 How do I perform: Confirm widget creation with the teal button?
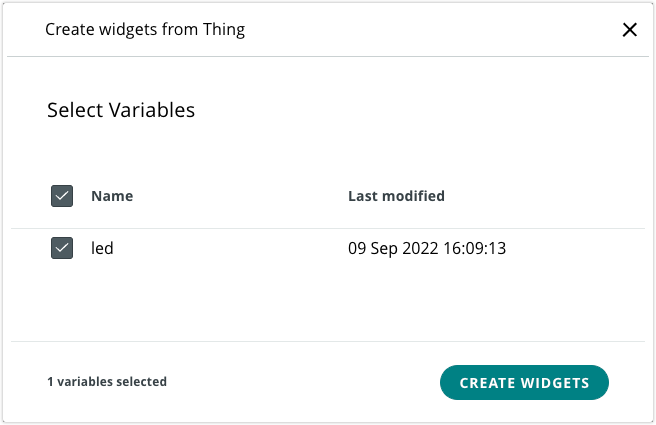pos(524,382)
